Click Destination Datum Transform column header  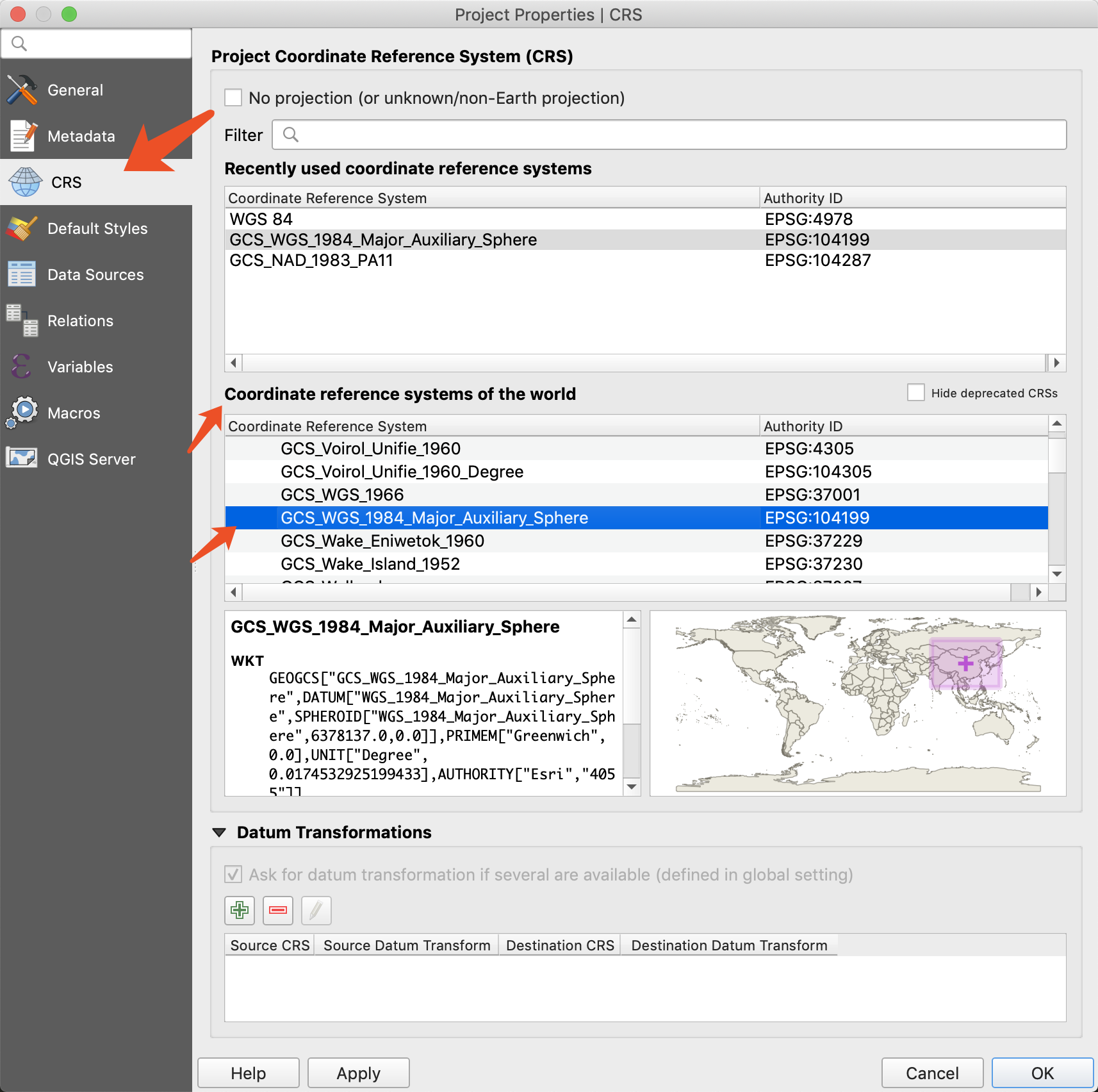(x=729, y=945)
